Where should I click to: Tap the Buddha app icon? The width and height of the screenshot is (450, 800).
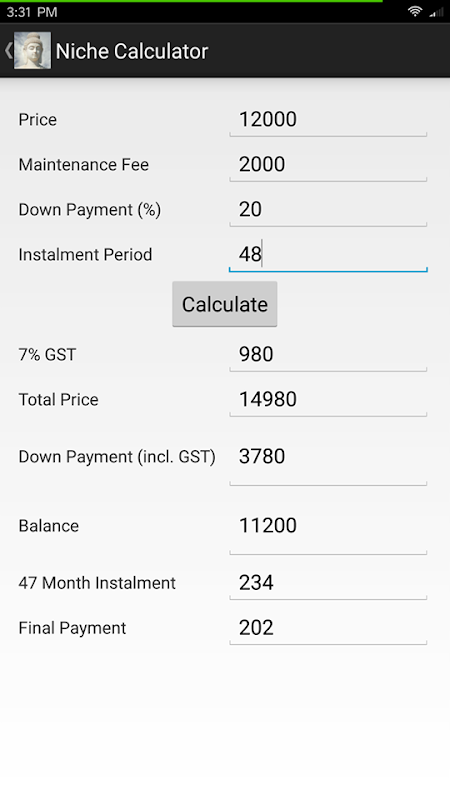32,51
